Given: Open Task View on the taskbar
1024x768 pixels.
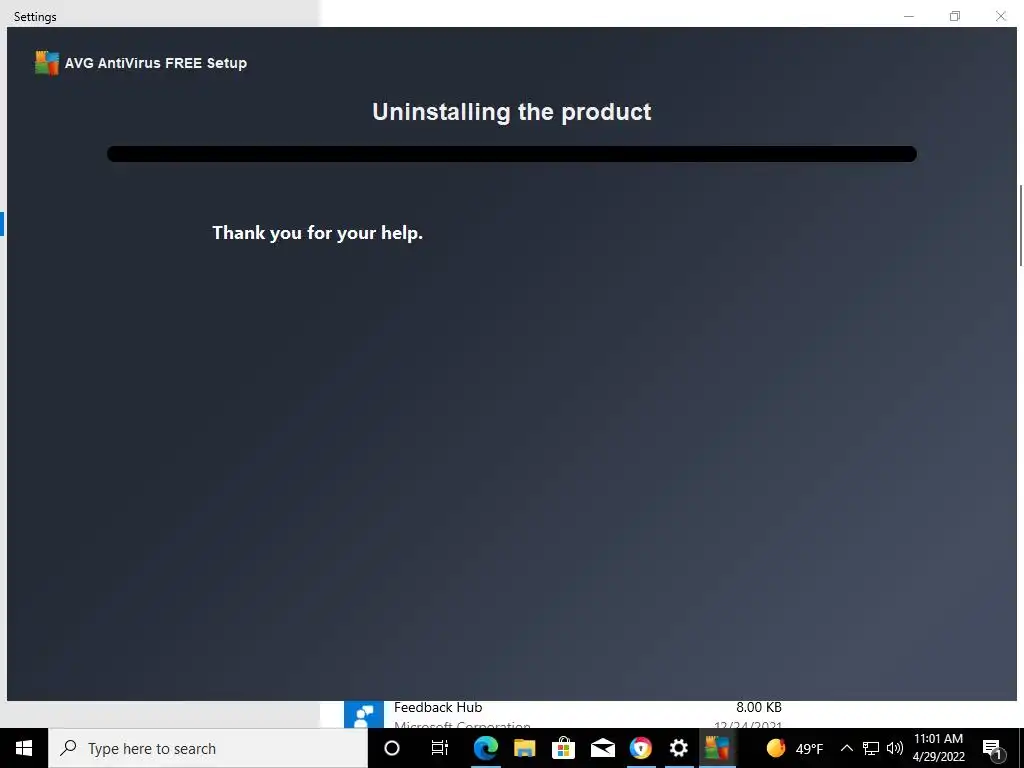Looking at the screenshot, I should pyautogui.click(x=440, y=748).
